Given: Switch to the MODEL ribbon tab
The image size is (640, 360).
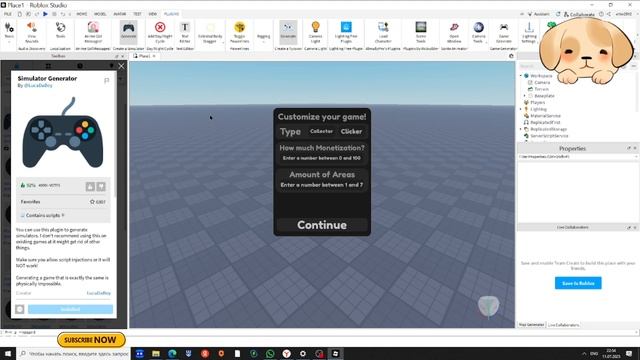Looking at the screenshot, I should 100,14.
